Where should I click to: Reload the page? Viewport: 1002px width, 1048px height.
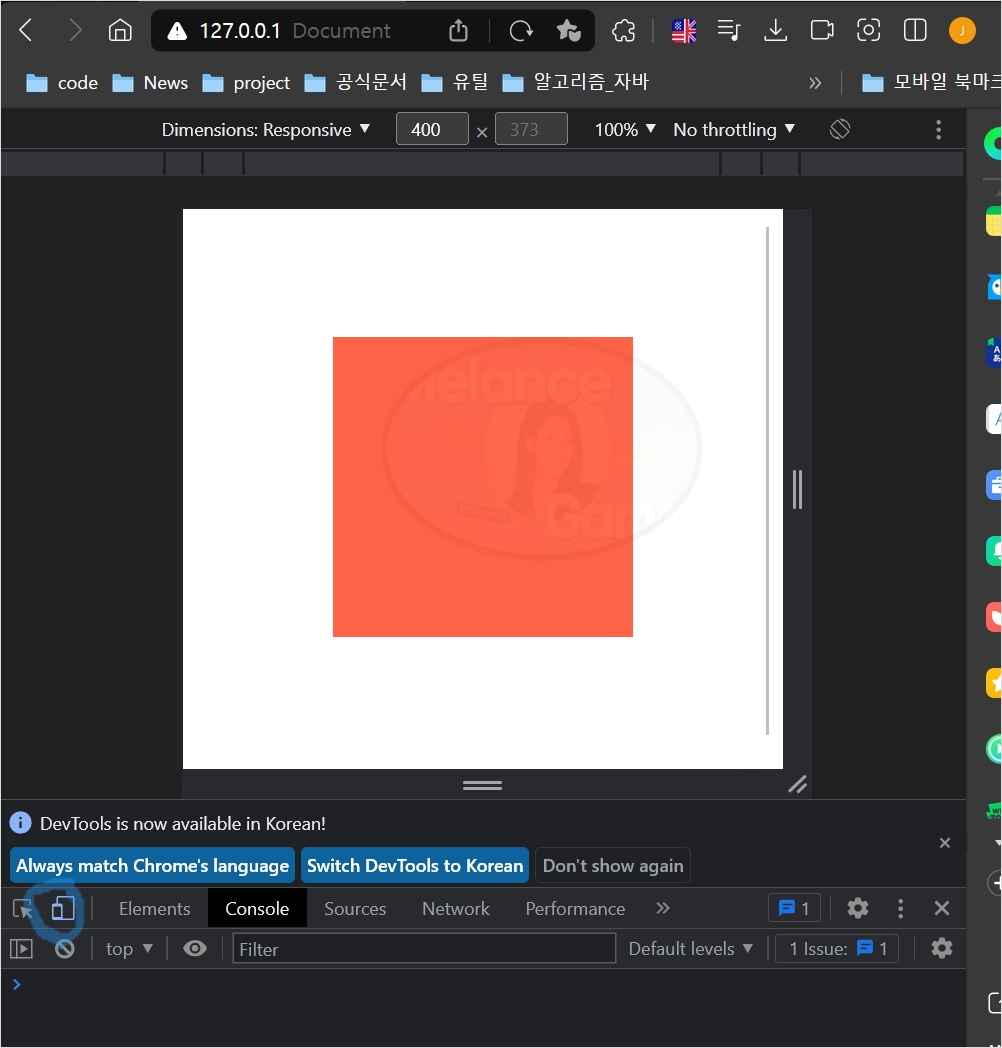pyautogui.click(x=521, y=30)
